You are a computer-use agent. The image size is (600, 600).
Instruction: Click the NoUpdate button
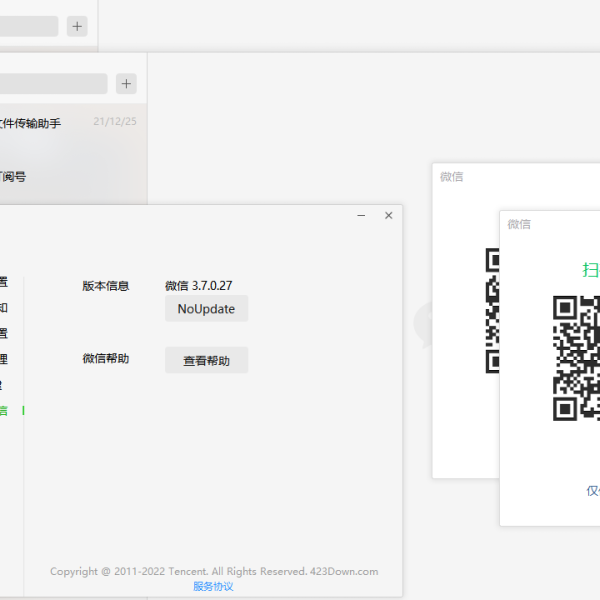[206, 309]
